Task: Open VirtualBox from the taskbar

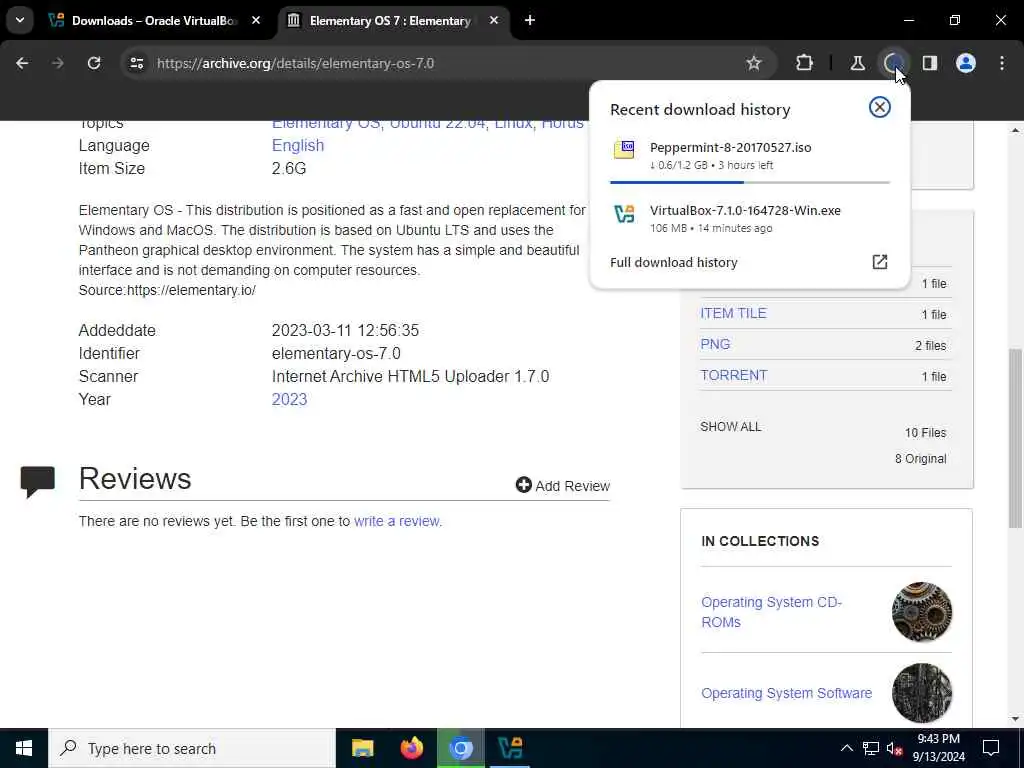Action: pyautogui.click(x=510, y=748)
